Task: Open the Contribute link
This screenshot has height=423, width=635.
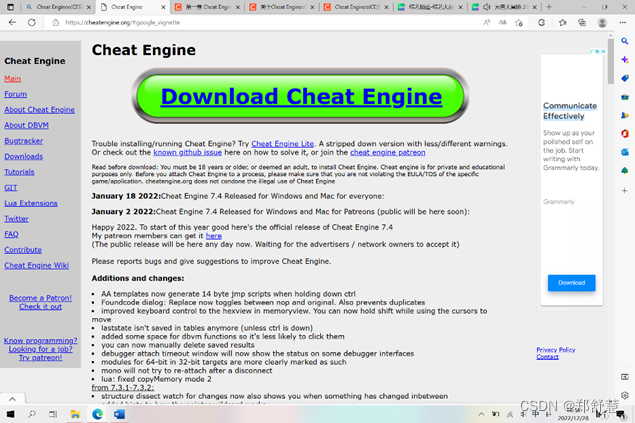Action: click(x=23, y=250)
